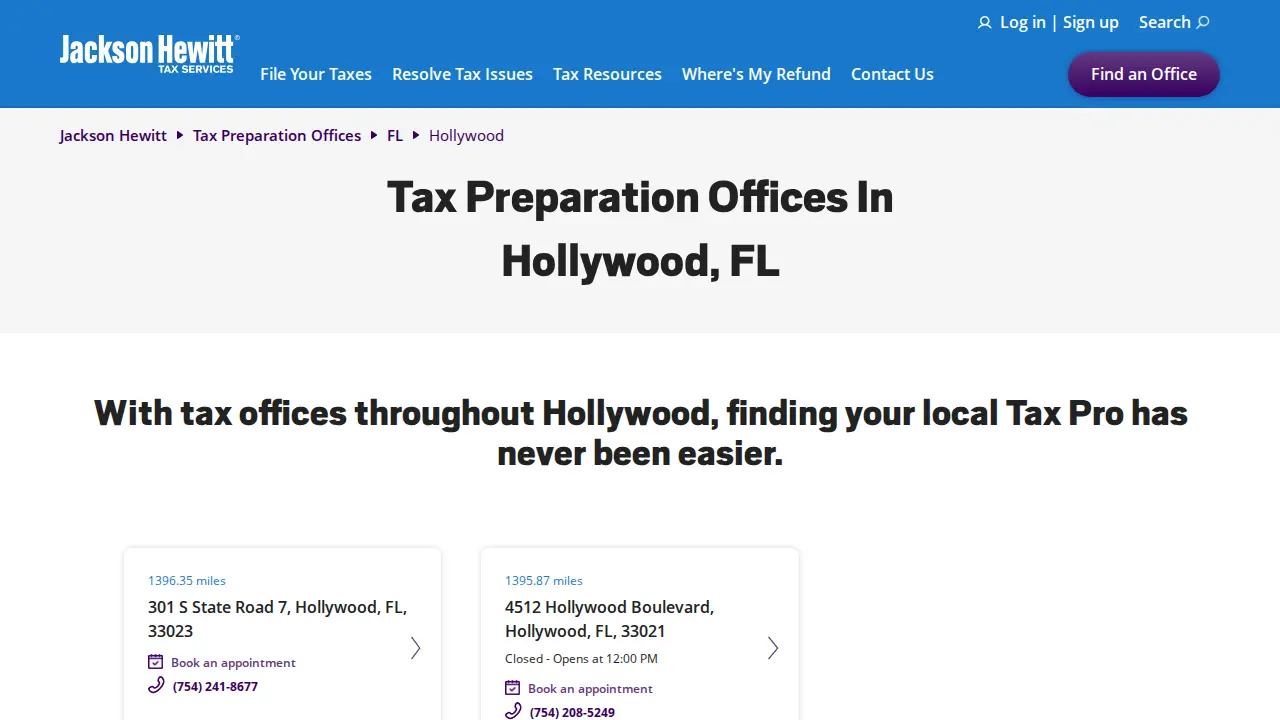Select address 4512 Hollywood Boulevard
The image size is (1280, 720).
click(x=609, y=619)
